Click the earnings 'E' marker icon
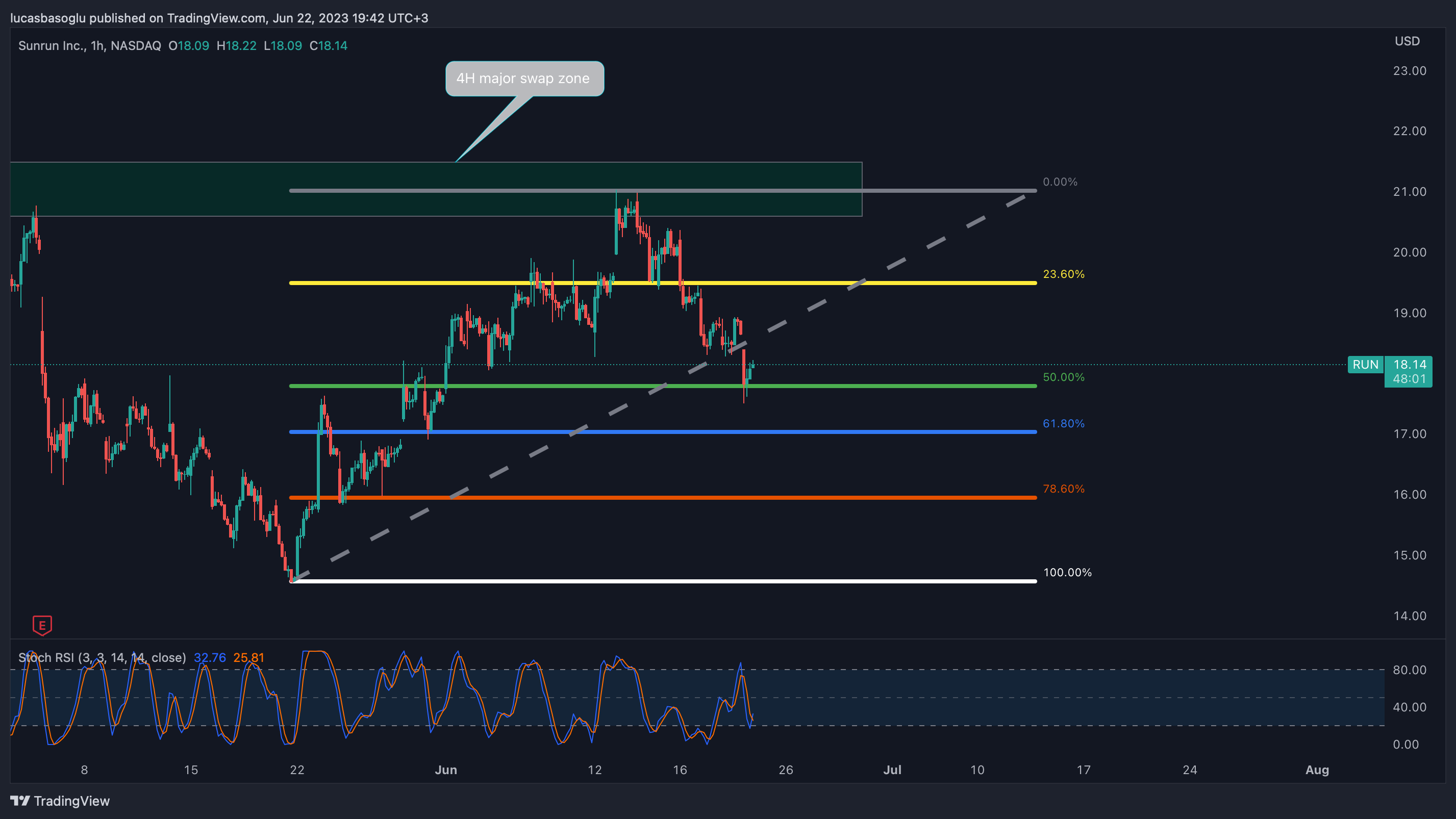Viewport: 1456px width, 819px height. (42, 625)
